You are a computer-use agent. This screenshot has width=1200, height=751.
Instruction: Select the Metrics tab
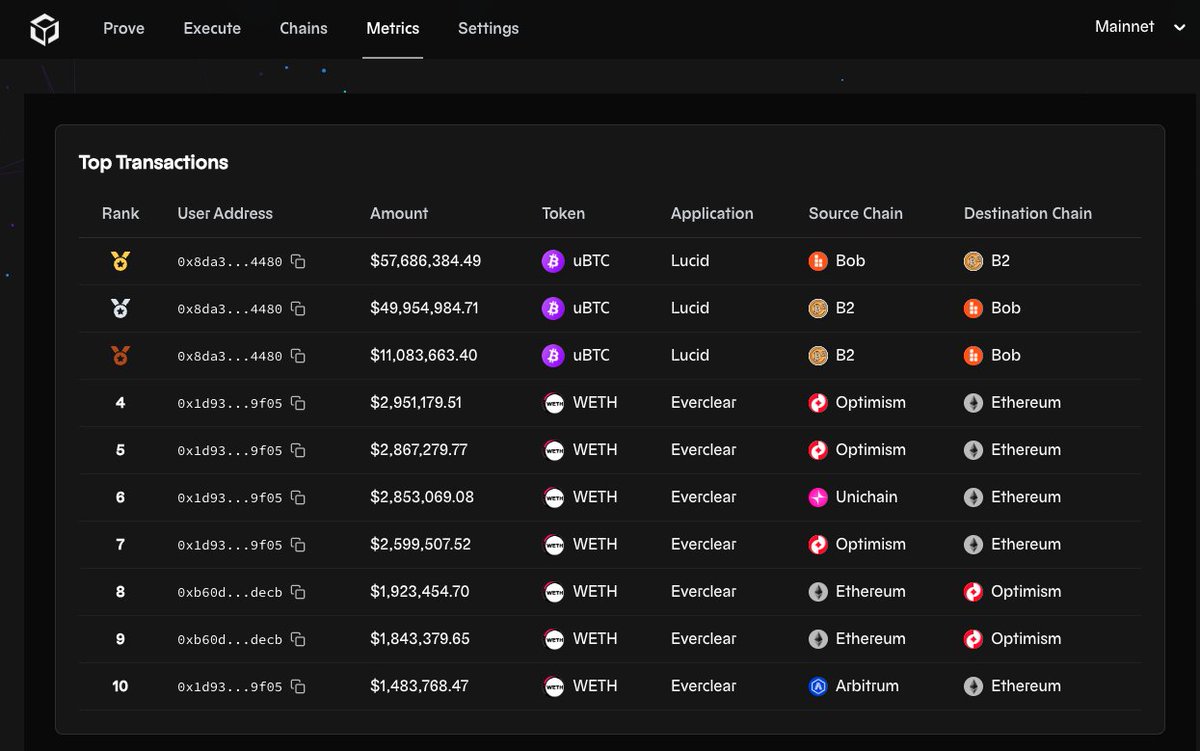[393, 28]
